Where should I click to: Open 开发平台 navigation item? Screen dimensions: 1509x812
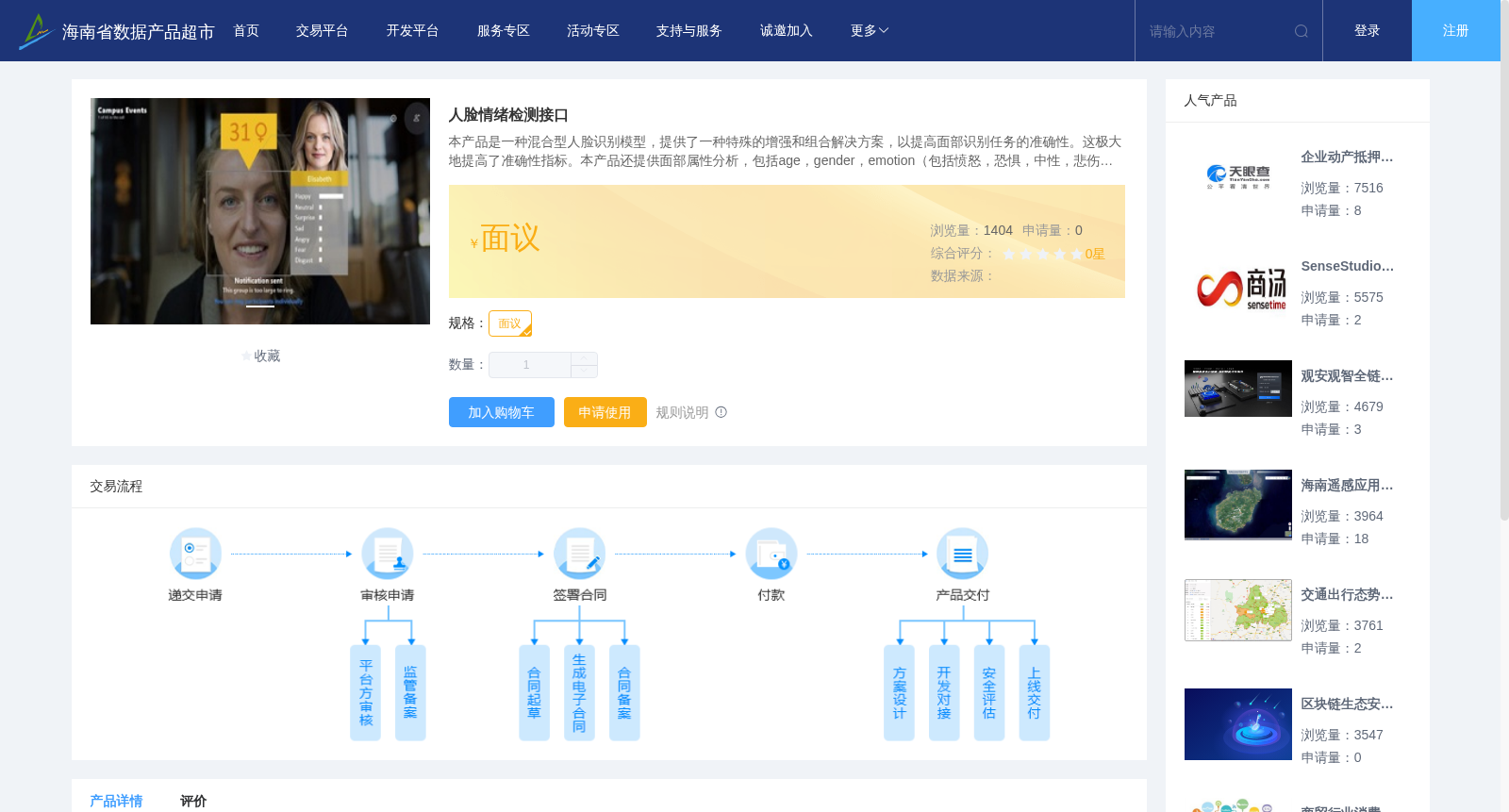413,31
